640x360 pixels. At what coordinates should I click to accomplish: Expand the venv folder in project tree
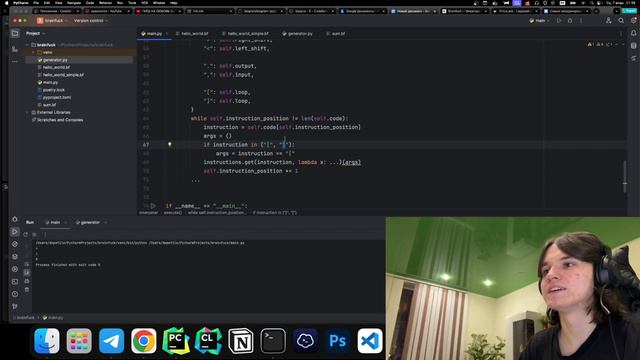pyautogui.click(x=33, y=52)
